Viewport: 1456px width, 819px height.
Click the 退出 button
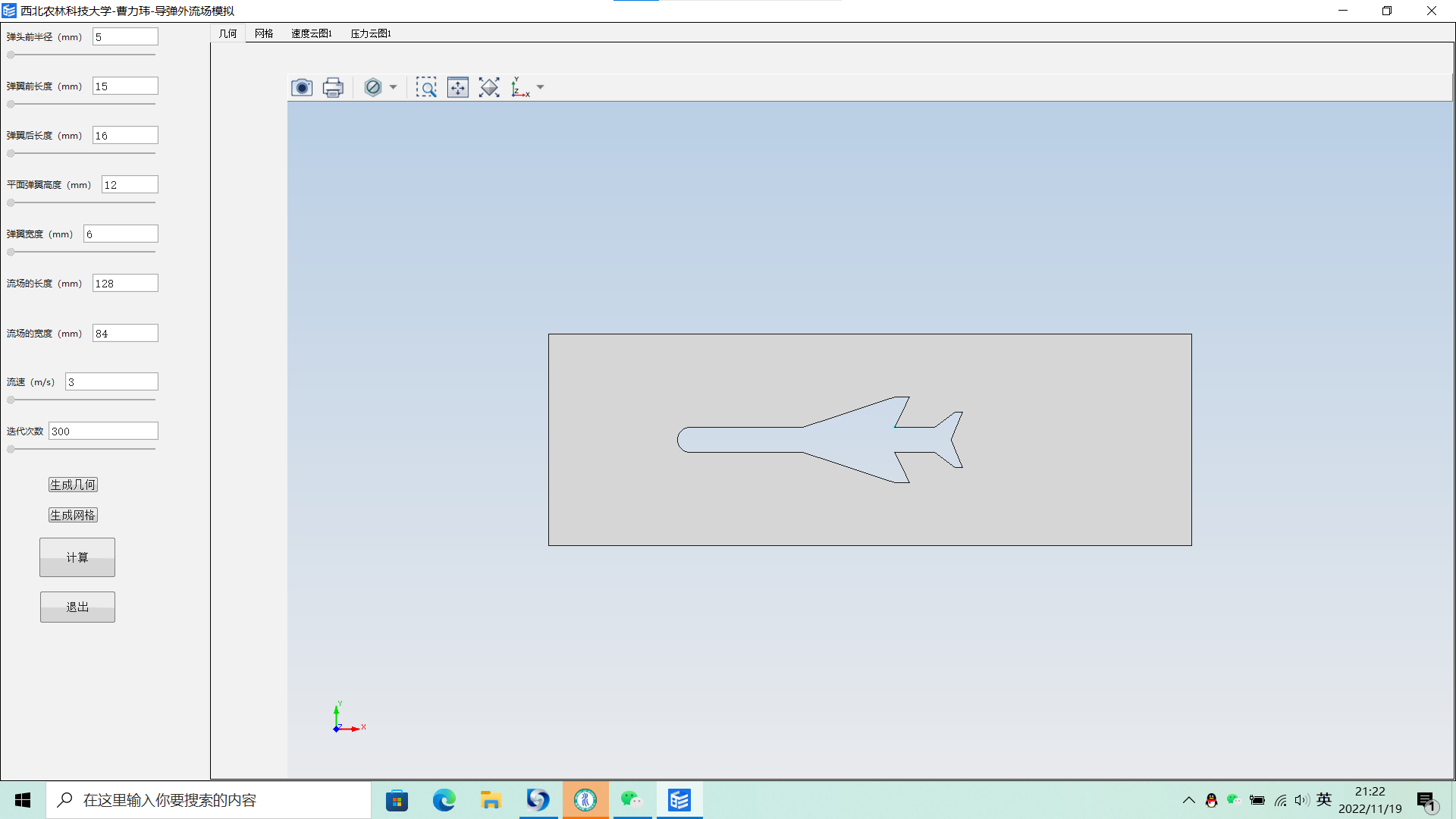[x=77, y=607]
